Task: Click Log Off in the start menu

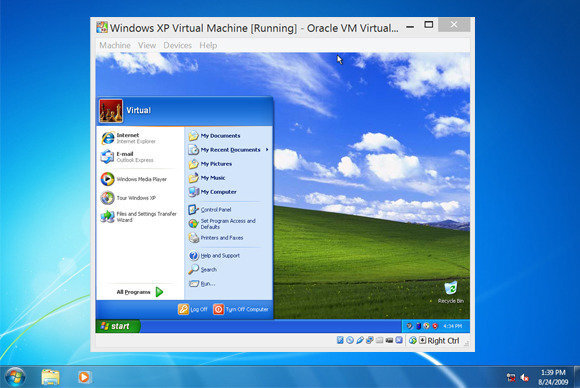Action: click(193, 309)
